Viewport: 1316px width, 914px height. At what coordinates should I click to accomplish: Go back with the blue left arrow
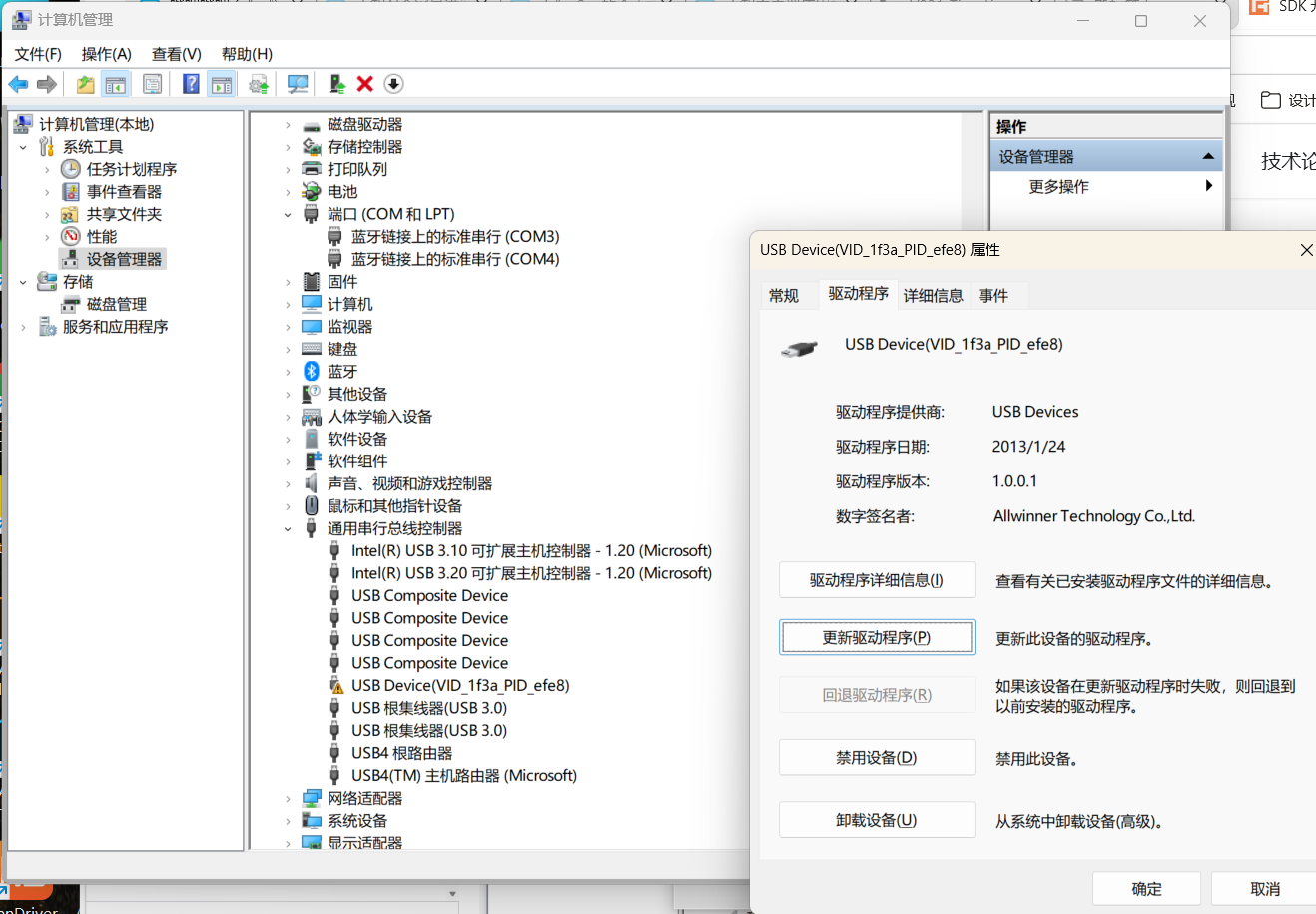19,84
